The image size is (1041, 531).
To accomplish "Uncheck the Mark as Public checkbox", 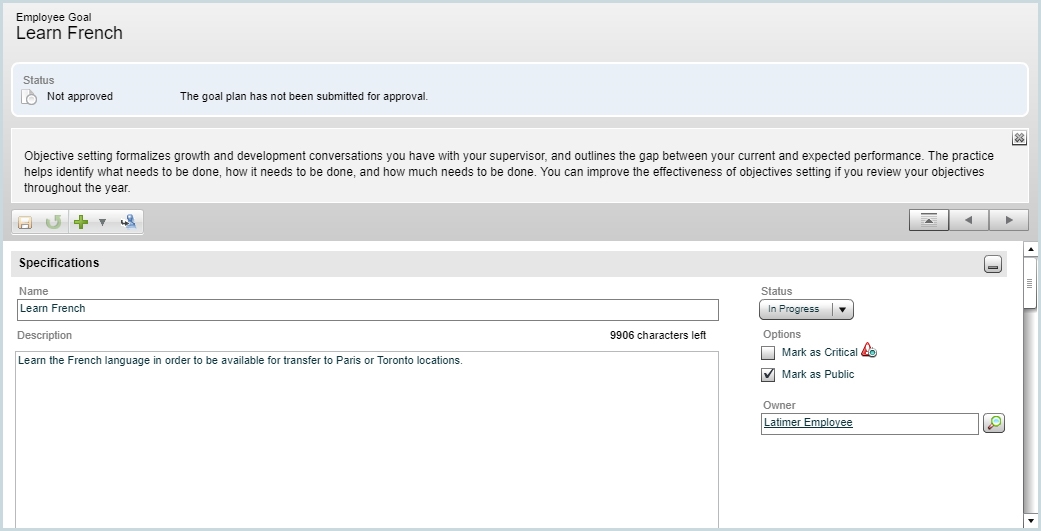I will [x=768, y=375].
